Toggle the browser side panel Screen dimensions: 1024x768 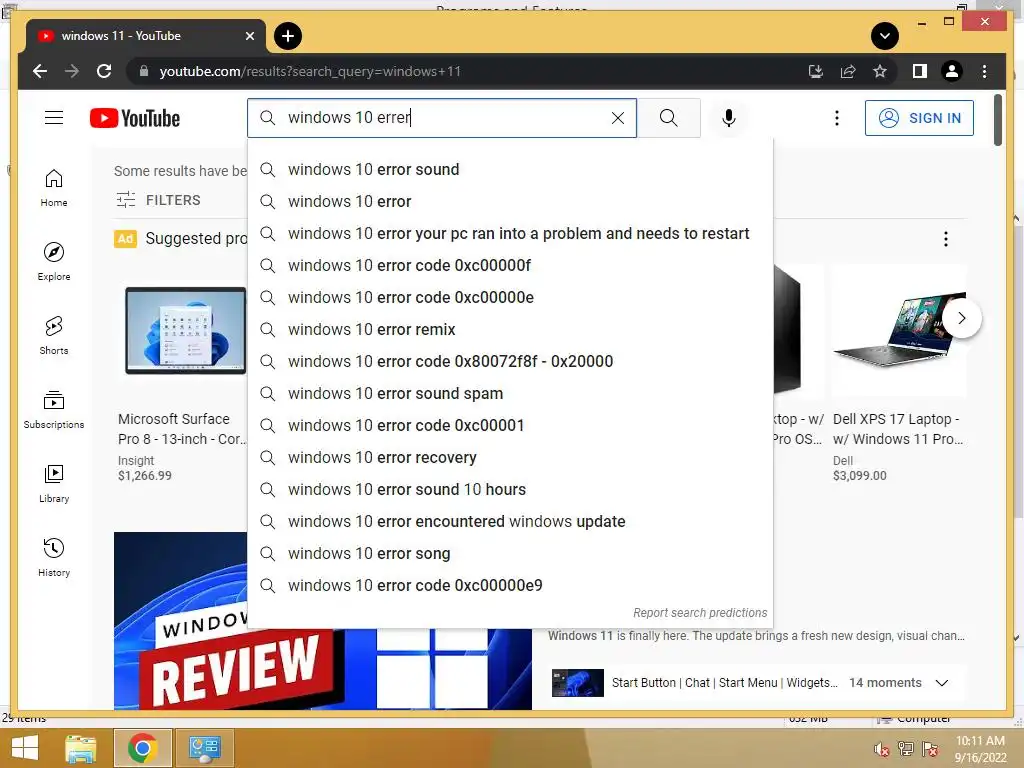(x=920, y=71)
